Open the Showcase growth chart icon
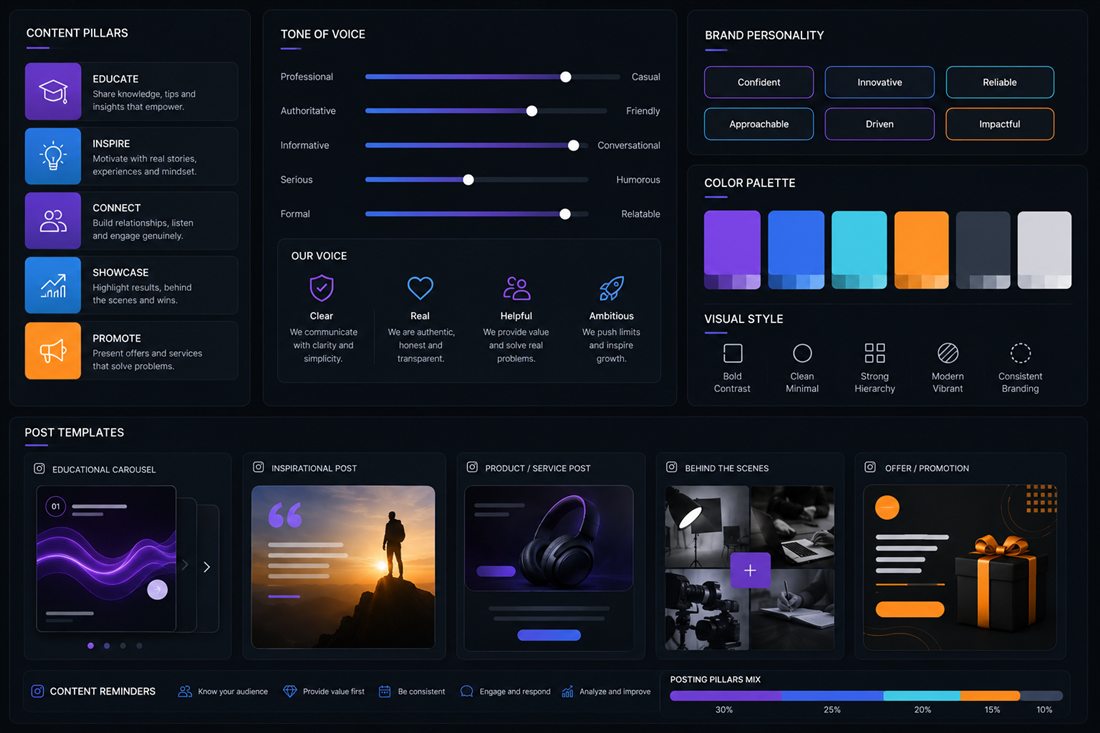Screen dimensions: 1100x733 point(53,285)
